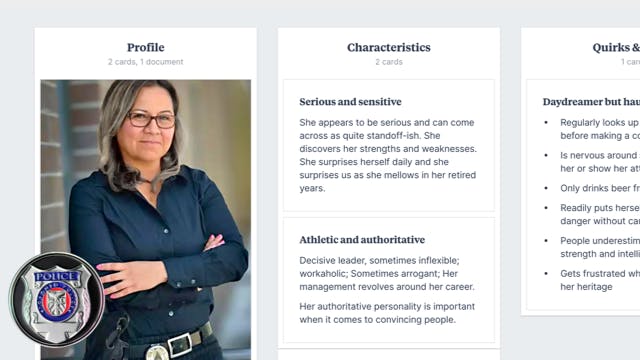Click the Athletic and authoritative heading
This screenshot has width=640, height=360.
click(362, 240)
